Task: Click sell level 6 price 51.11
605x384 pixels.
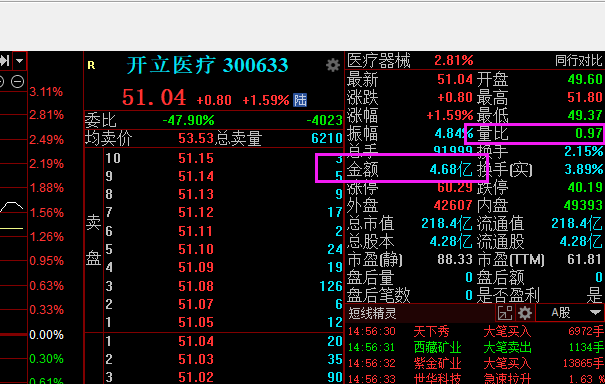Action: pos(196,231)
